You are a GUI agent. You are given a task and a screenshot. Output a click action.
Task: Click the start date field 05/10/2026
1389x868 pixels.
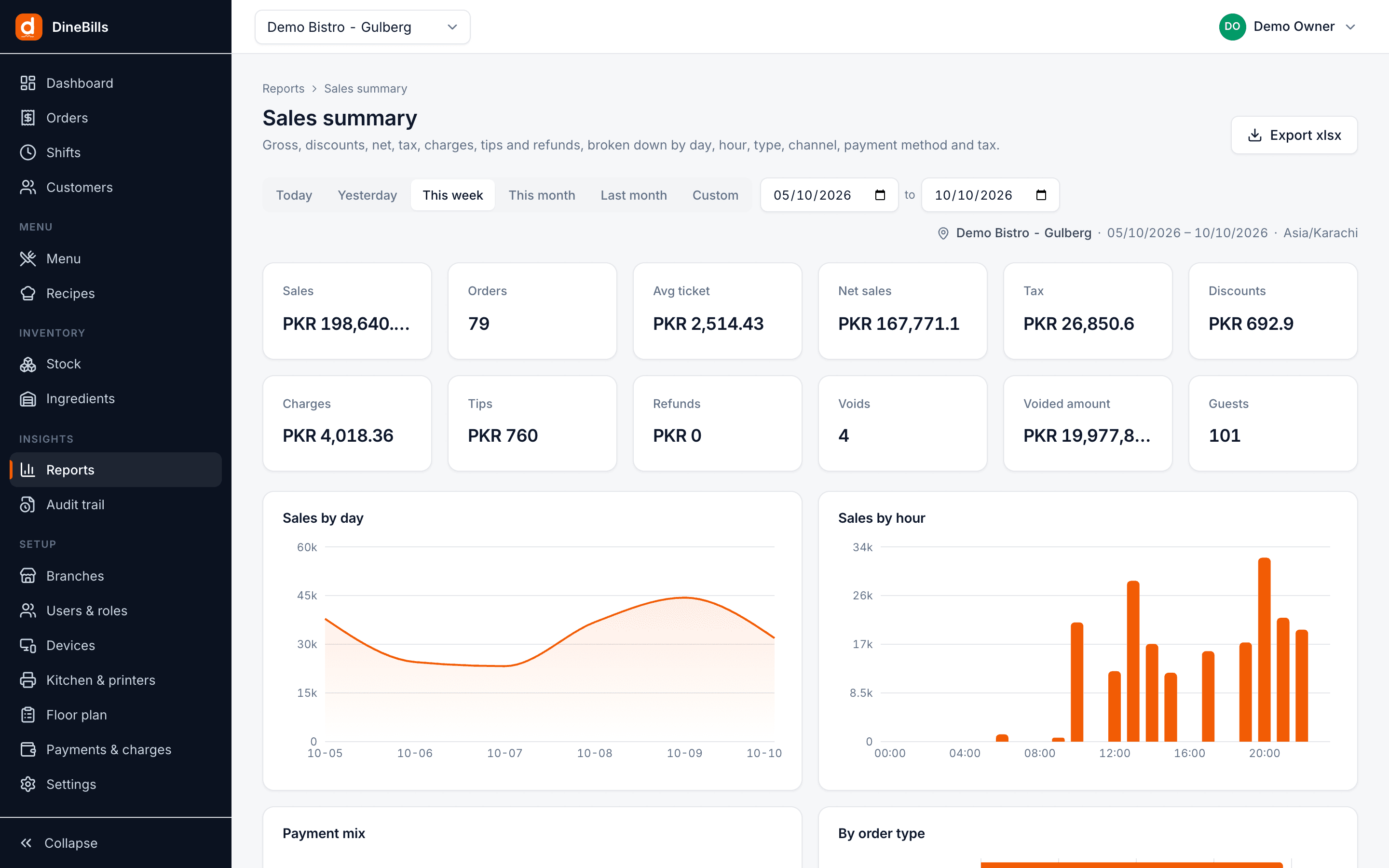[829, 195]
